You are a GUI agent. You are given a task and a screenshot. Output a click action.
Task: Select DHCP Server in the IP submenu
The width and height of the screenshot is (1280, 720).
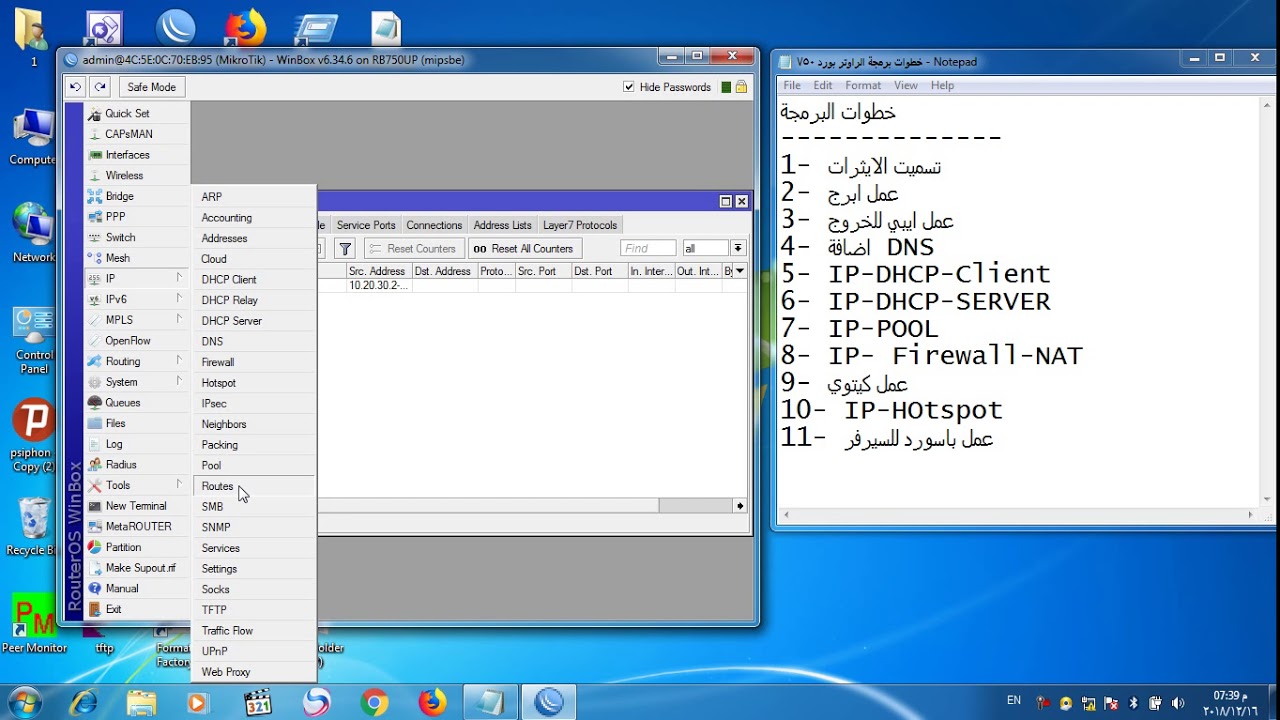point(254,321)
